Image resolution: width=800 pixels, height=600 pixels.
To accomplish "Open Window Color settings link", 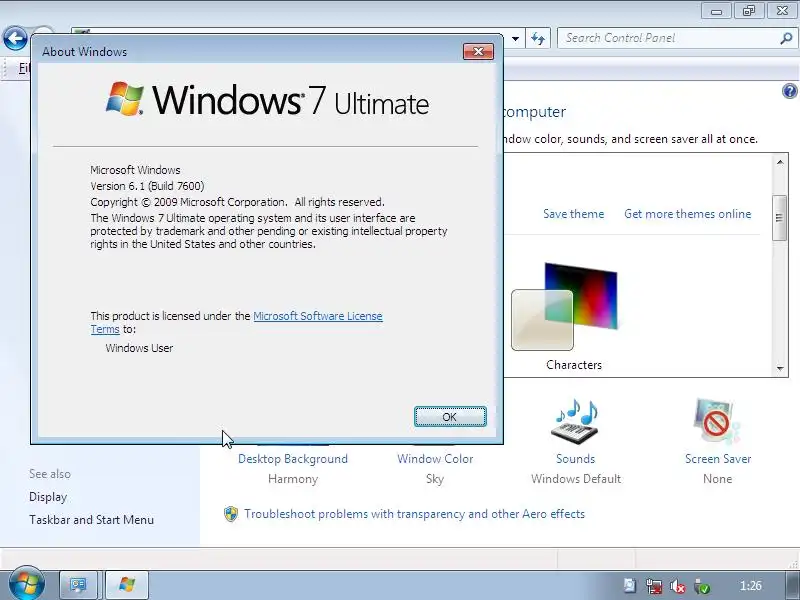I will pos(435,459).
